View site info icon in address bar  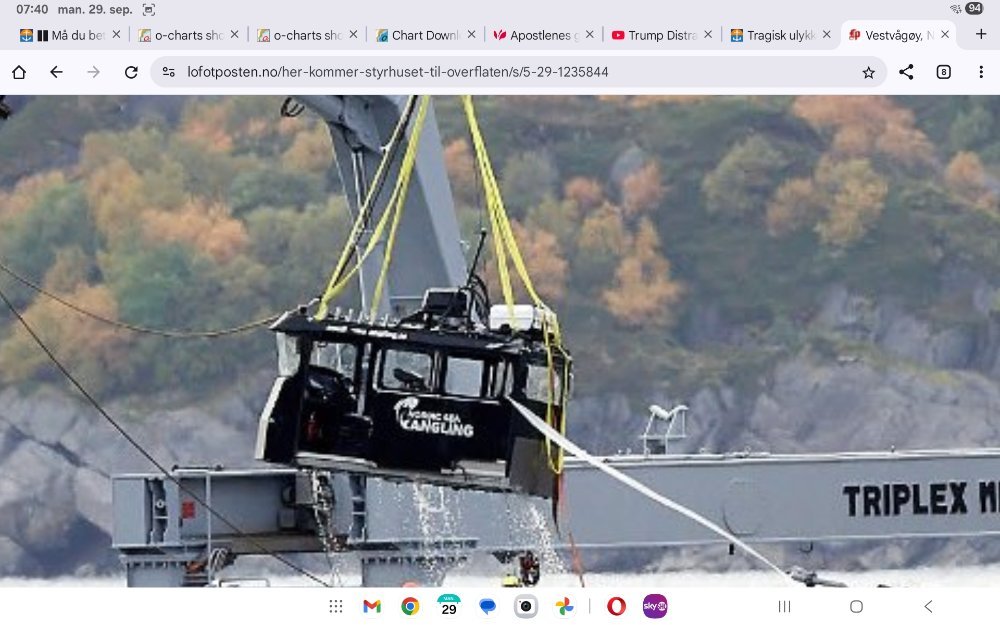click(168, 72)
